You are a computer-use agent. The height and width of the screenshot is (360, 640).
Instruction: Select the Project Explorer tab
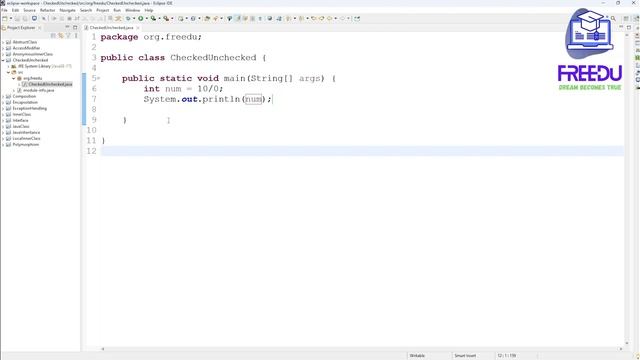[x=21, y=27]
